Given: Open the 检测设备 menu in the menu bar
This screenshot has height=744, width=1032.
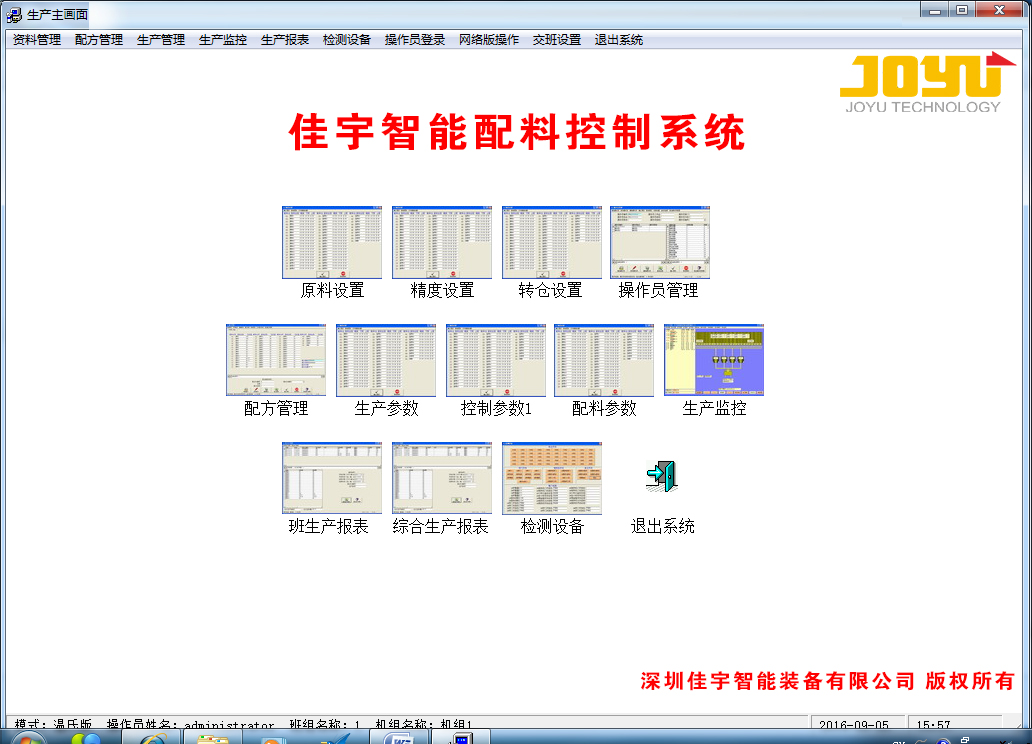Looking at the screenshot, I should [347, 40].
